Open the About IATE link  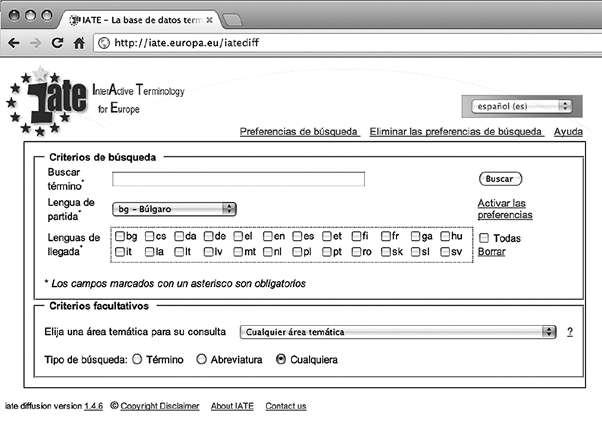click(x=232, y=406)
